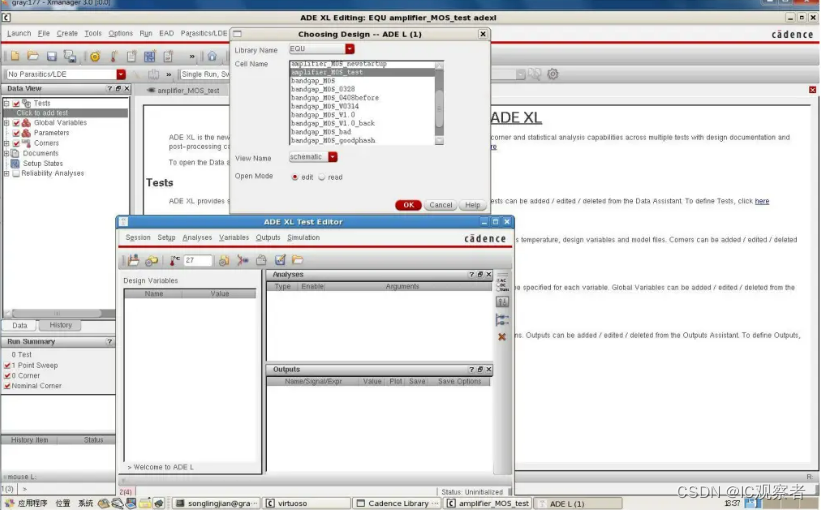Click the home icon in ADE XL toolbar

(212, 56)
